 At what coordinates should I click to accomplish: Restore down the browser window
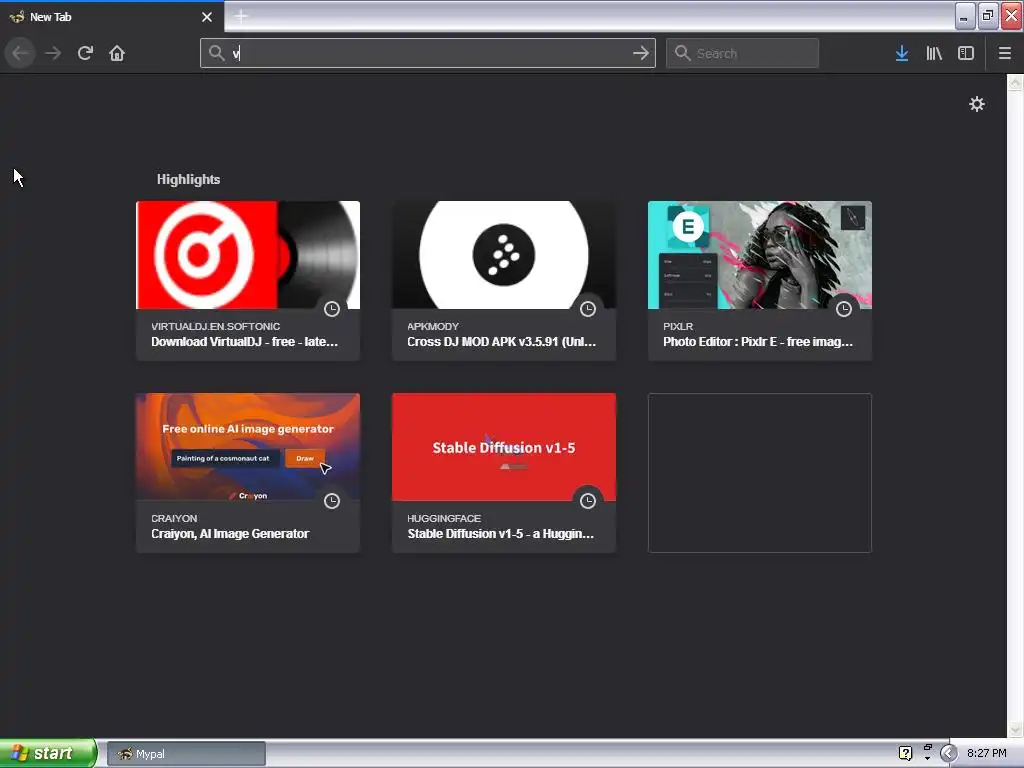click(x=988, y=16)
